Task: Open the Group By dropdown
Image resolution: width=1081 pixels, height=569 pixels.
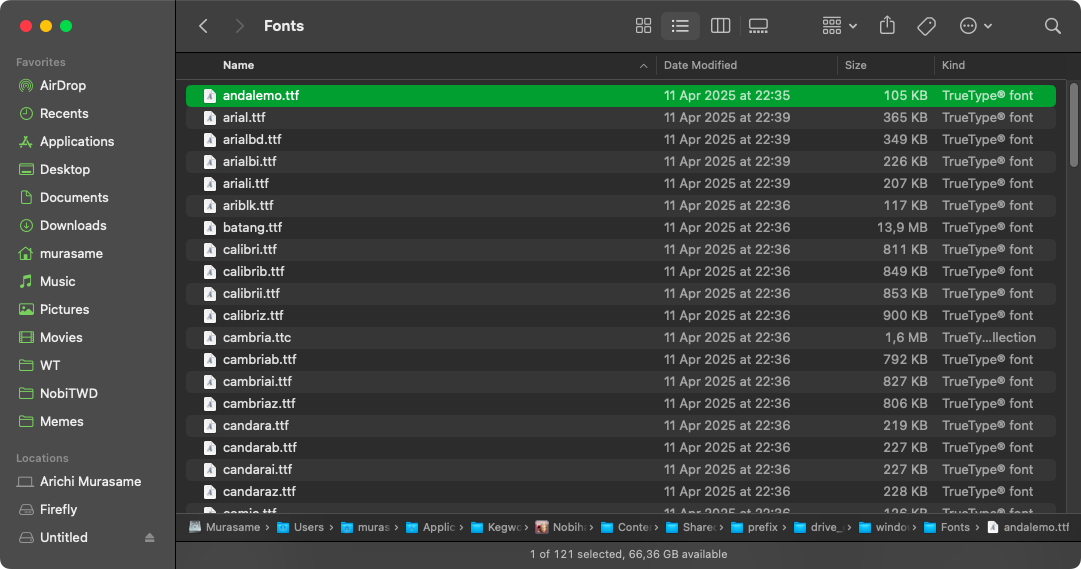Action: point(839,26)
